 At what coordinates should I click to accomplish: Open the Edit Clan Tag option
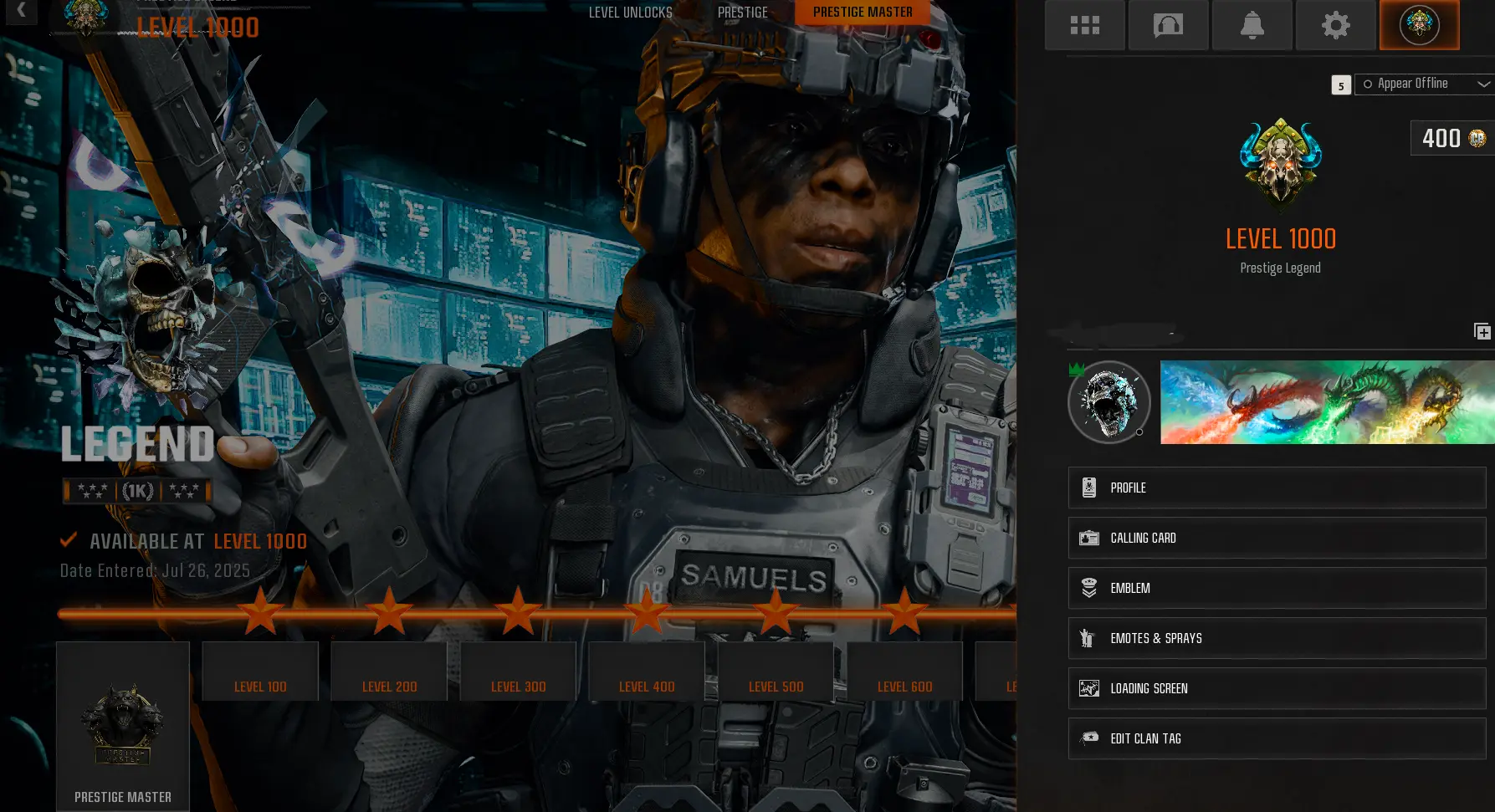1277,738
